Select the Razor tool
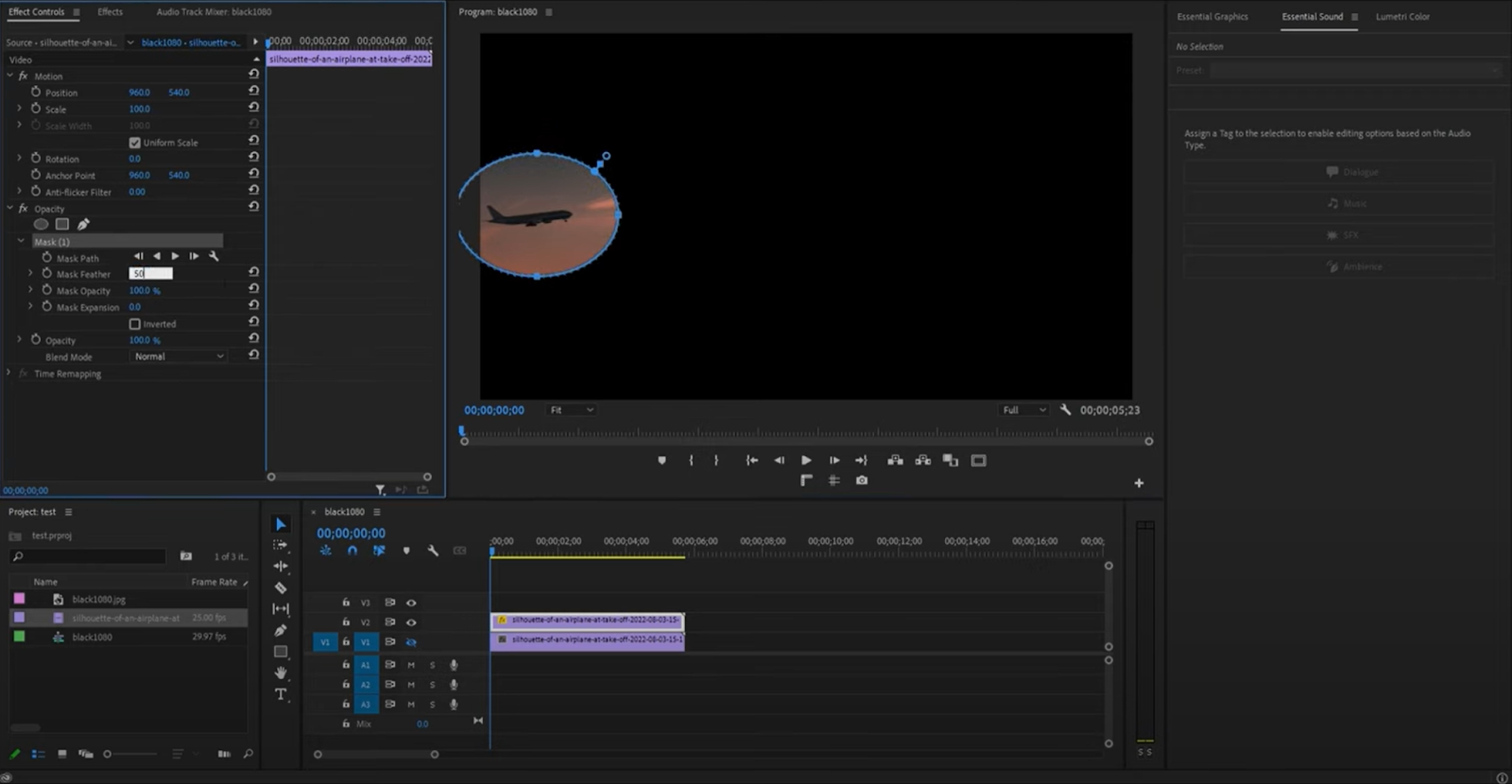The height and width of the screenshot is (784, 1512). tap(281, 588)
